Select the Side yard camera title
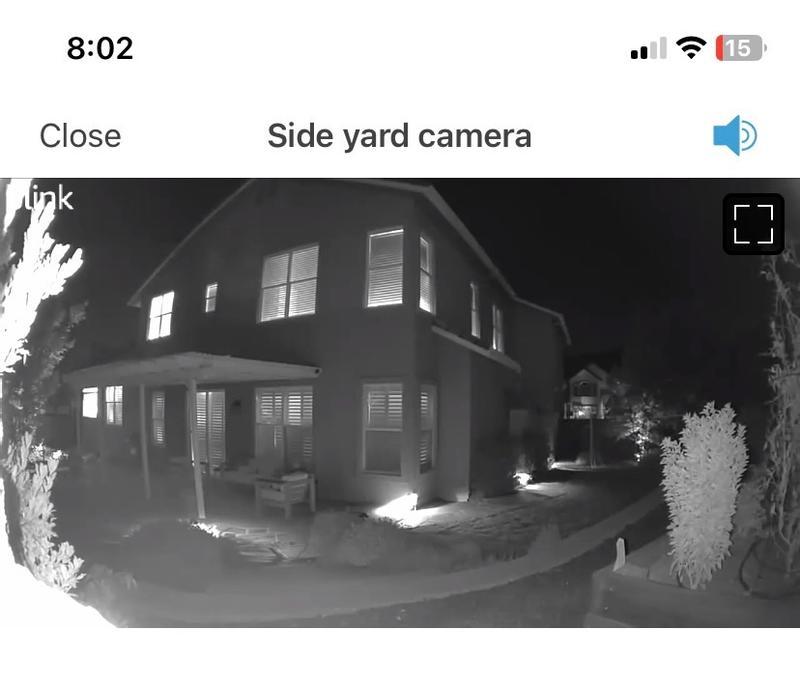 (399, 136)
